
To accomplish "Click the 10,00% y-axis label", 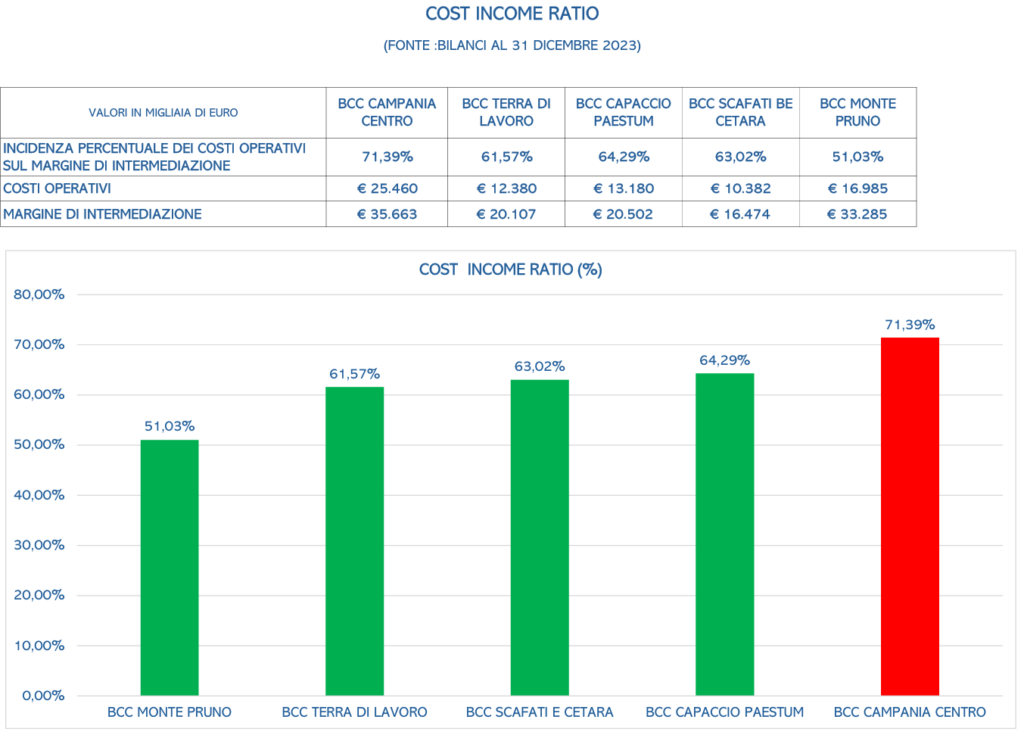I will 39,645.
